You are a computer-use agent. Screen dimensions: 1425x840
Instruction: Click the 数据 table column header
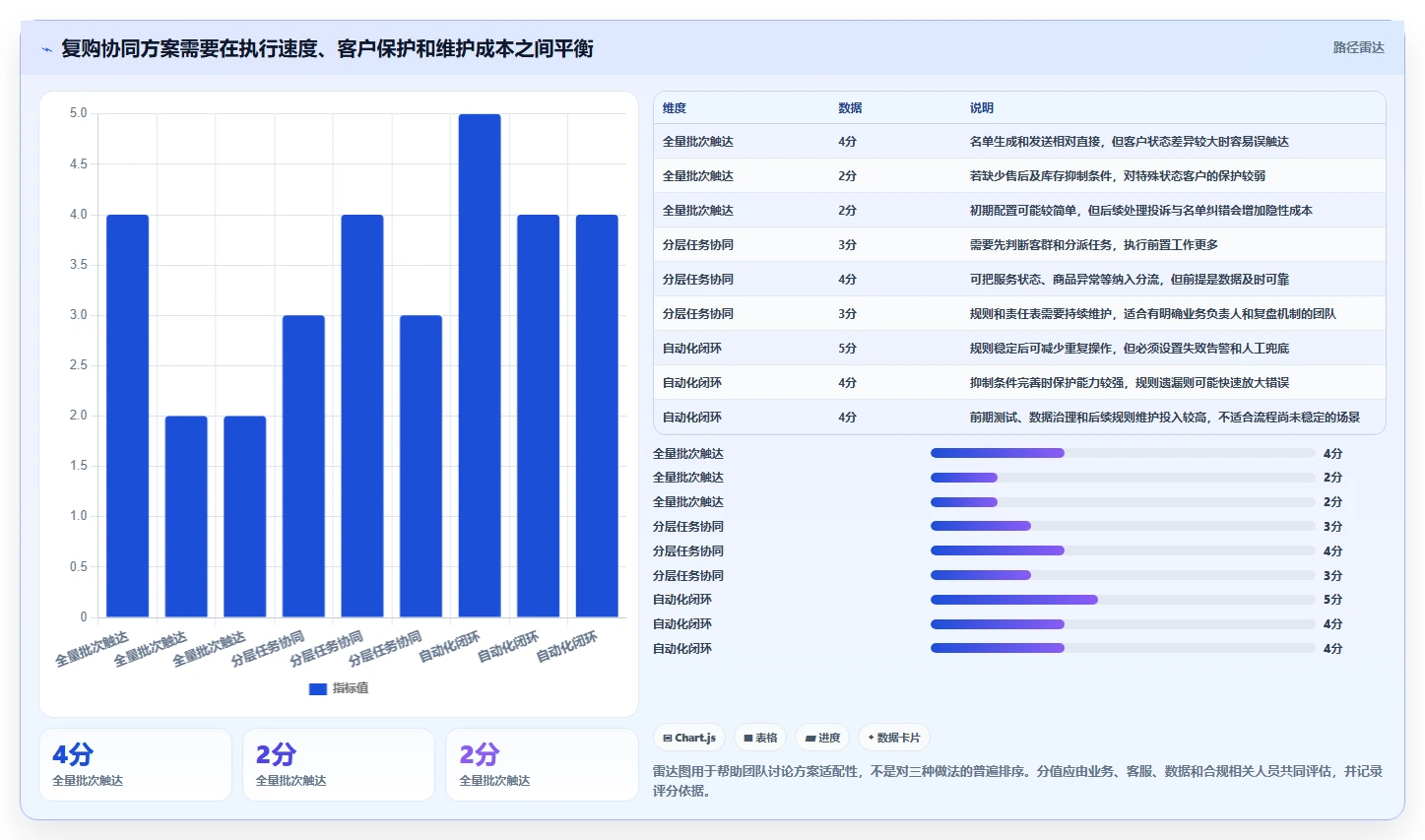coord(850,108)
